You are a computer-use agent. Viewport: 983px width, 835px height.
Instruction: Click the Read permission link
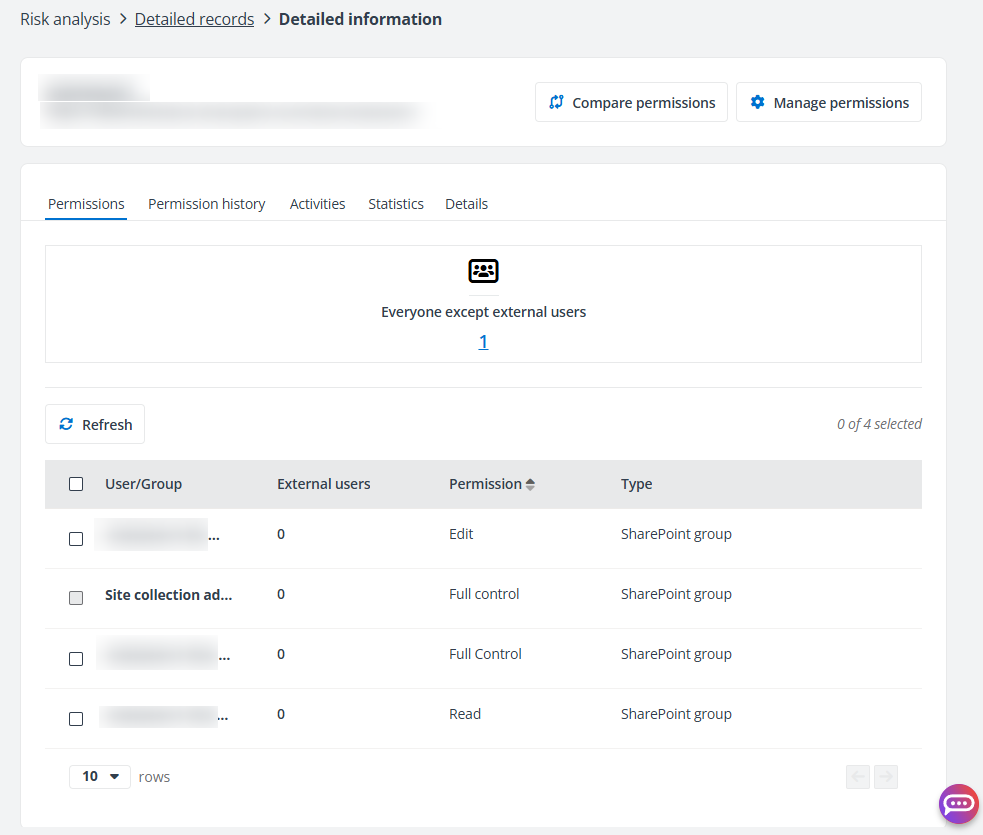click(x=465, y=713)
